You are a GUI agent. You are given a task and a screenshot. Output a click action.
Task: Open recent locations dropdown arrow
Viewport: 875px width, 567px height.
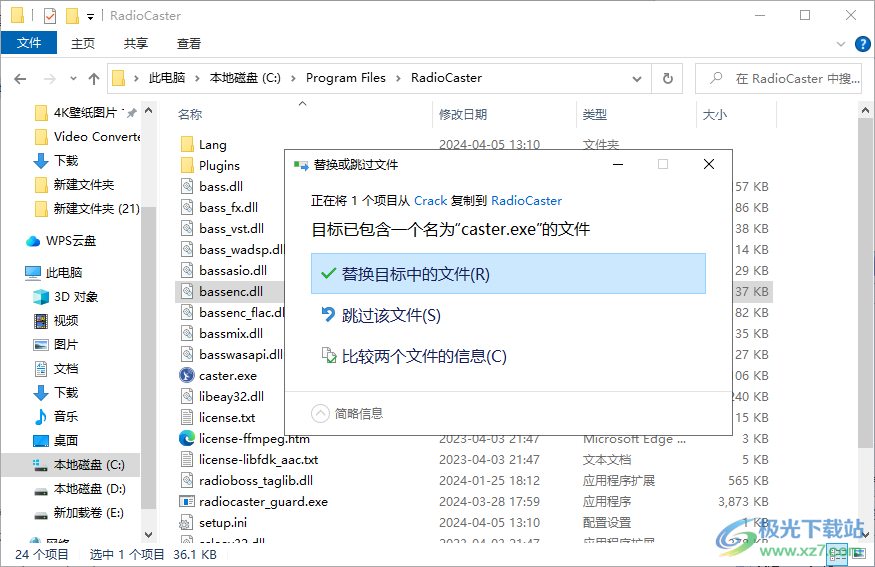tap(73, 79)
